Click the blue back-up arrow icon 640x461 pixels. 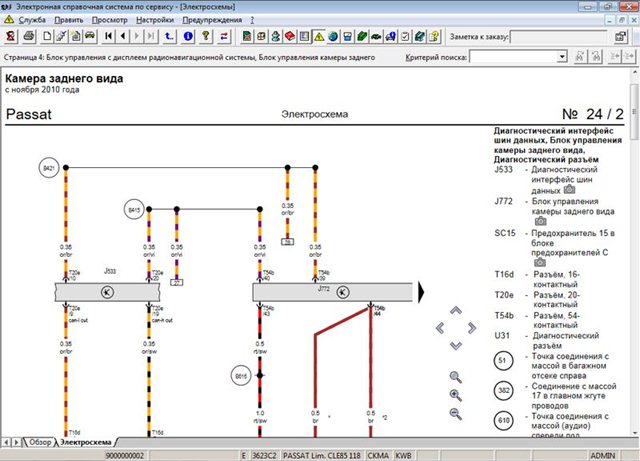point(169,36)
